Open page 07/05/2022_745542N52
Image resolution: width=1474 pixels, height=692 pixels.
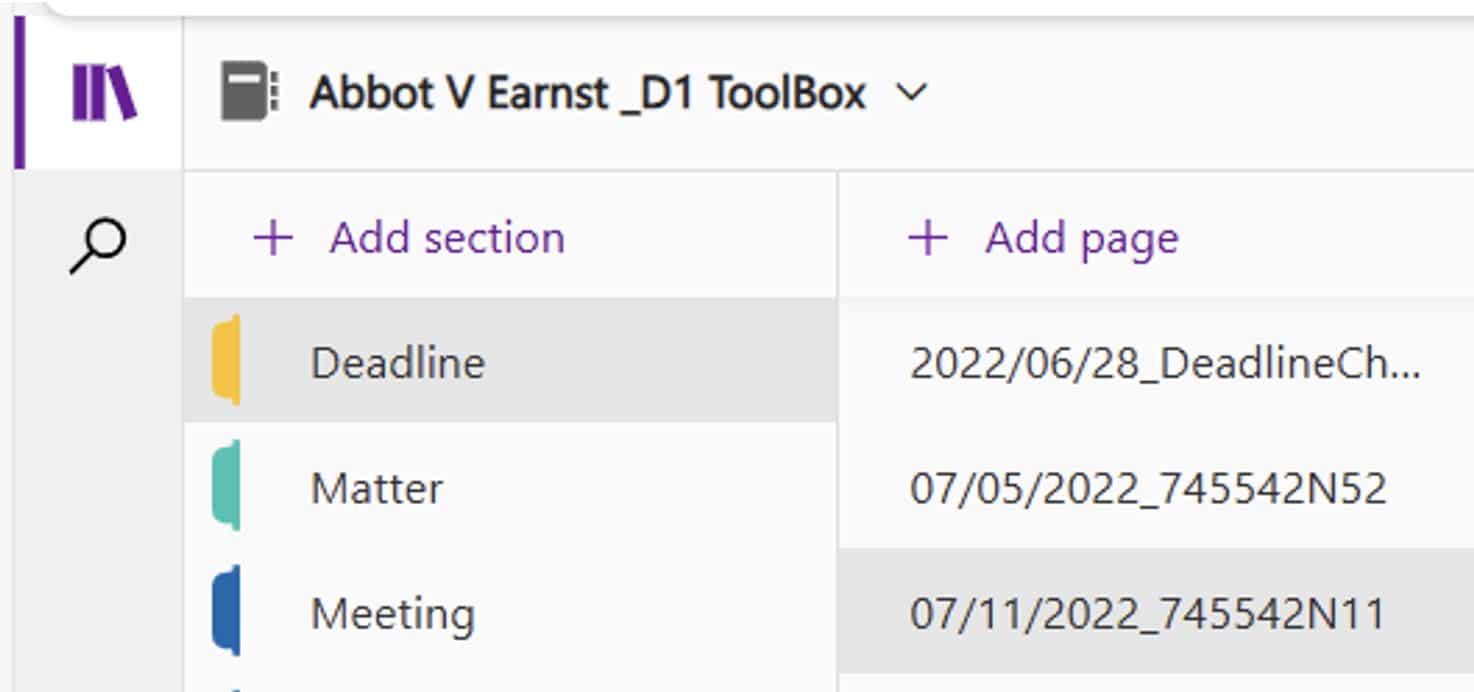(x=1148, y=489)
